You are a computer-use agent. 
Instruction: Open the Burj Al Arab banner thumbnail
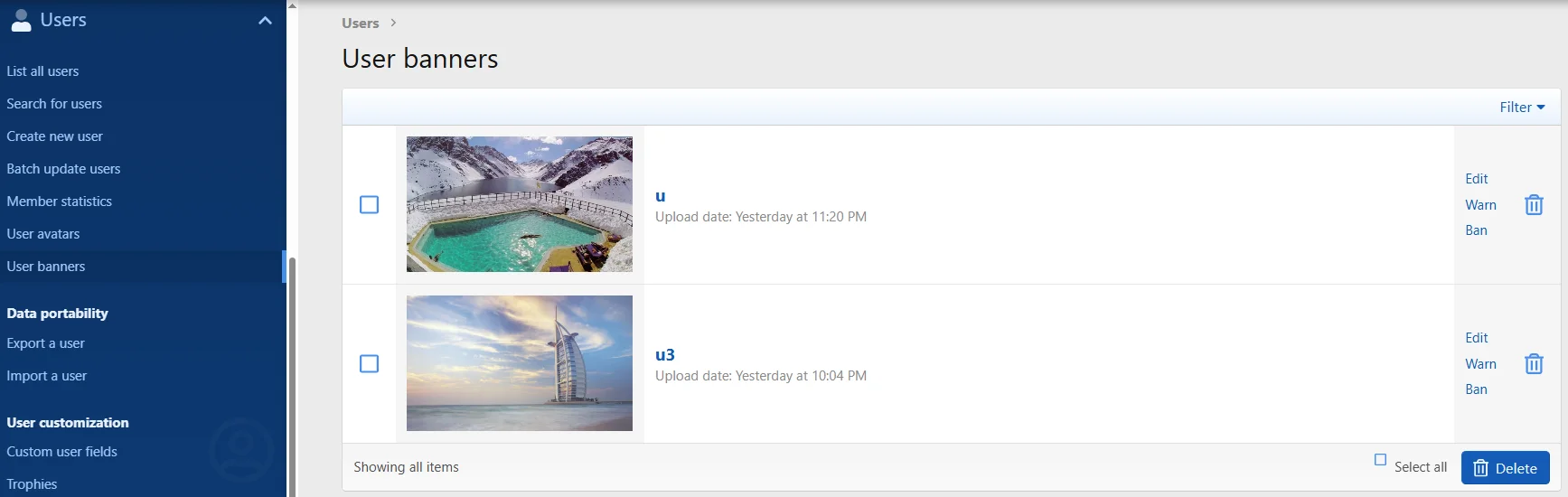520,363
